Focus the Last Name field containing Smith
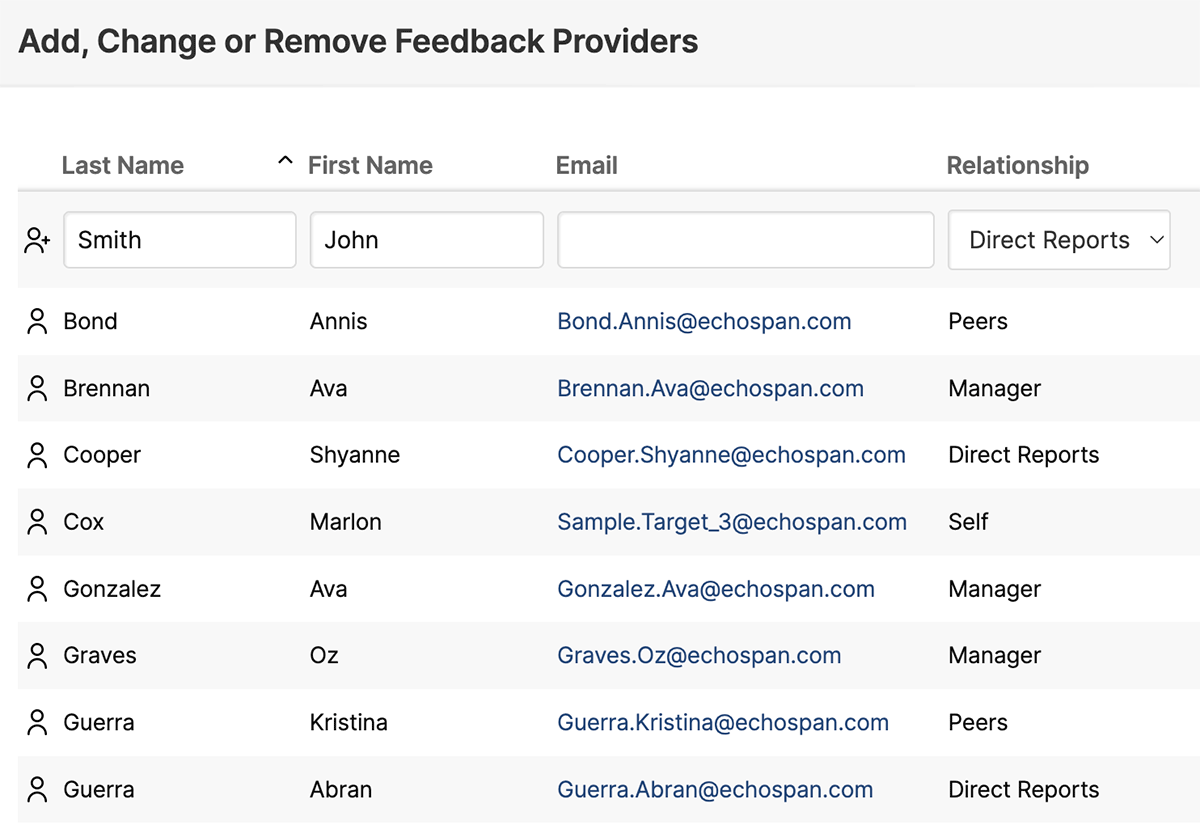The height and width of the screenshot is (826, 1200). [x=180, y=240]
